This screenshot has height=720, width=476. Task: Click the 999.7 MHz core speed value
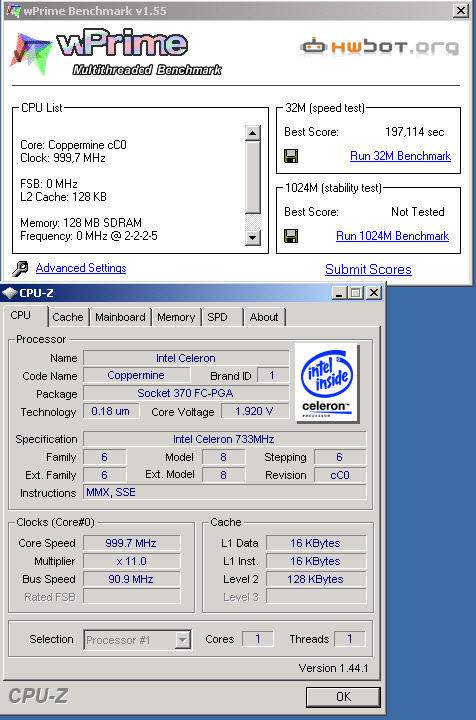pyautogui.click(x=131, y=543)
